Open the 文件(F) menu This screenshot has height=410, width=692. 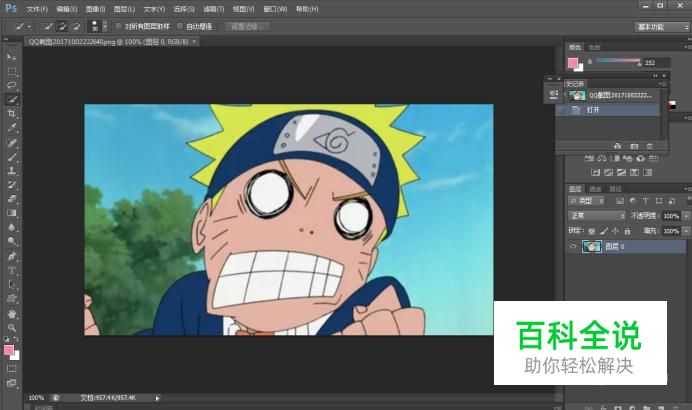tap(37, 9)
